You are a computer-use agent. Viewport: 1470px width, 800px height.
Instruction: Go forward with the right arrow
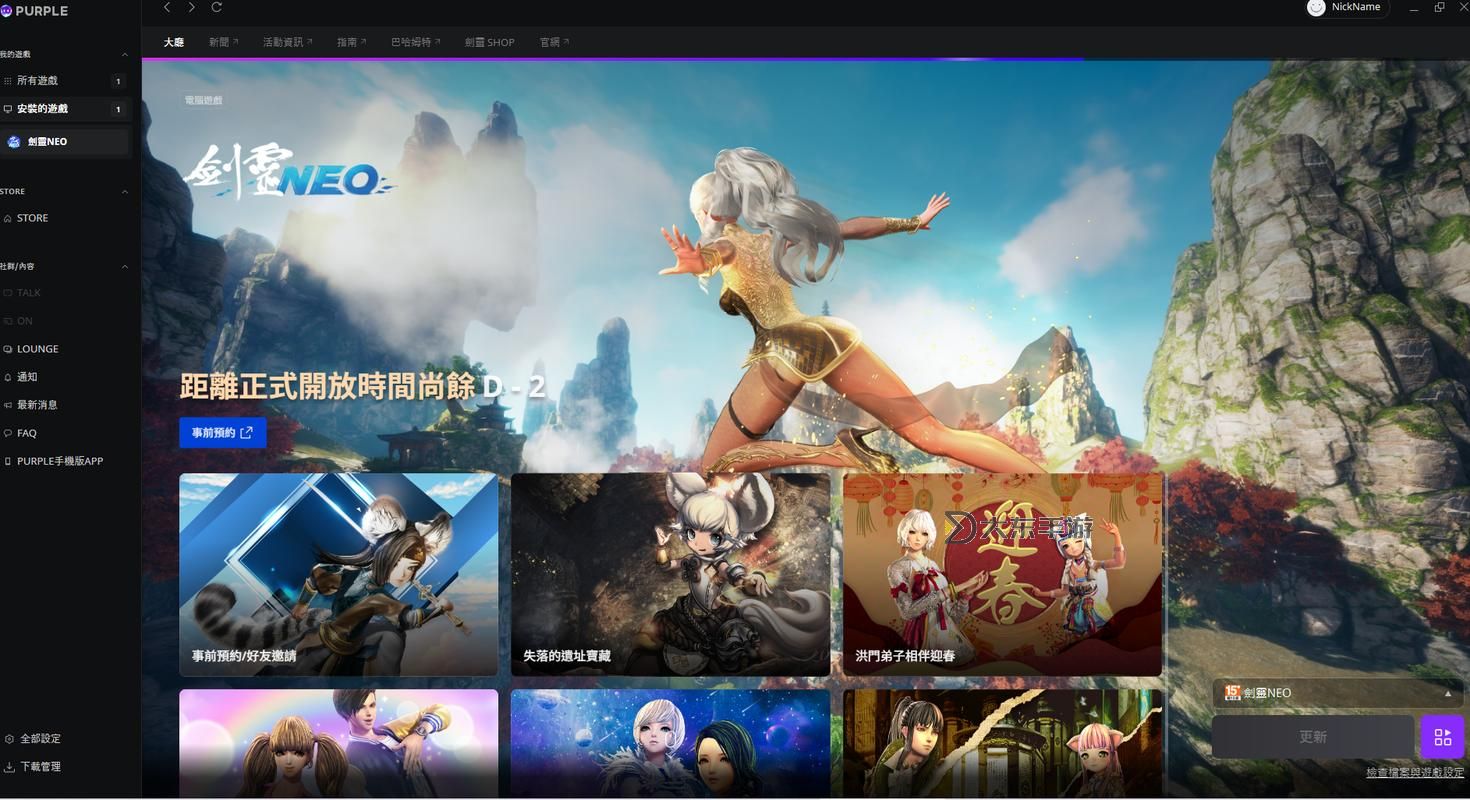point(191,7)
